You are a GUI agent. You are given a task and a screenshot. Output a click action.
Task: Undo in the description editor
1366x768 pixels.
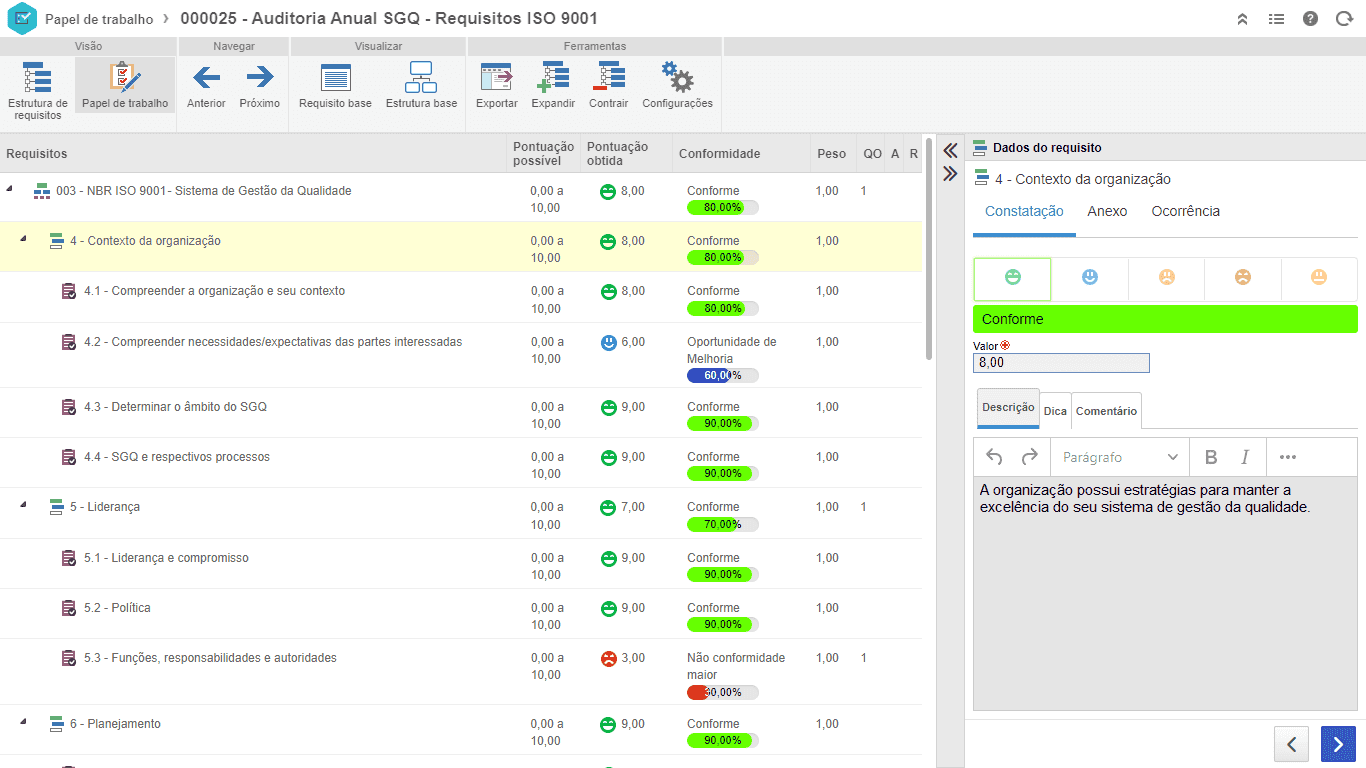(994, 457)
